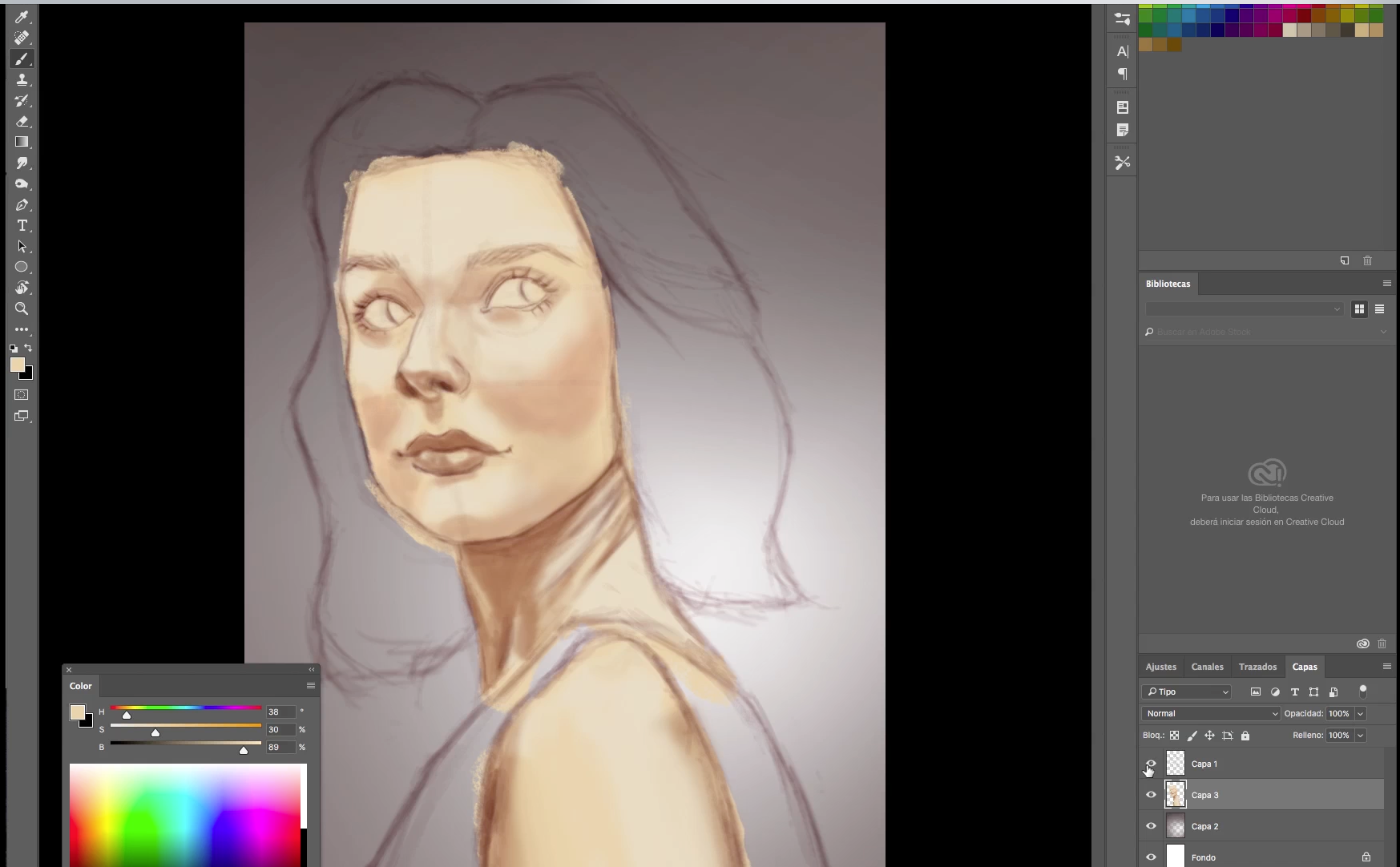This screenshot has height=867, width=1400.
Task: Open the Character panel icon
Action: click(x=1122, y=51)
